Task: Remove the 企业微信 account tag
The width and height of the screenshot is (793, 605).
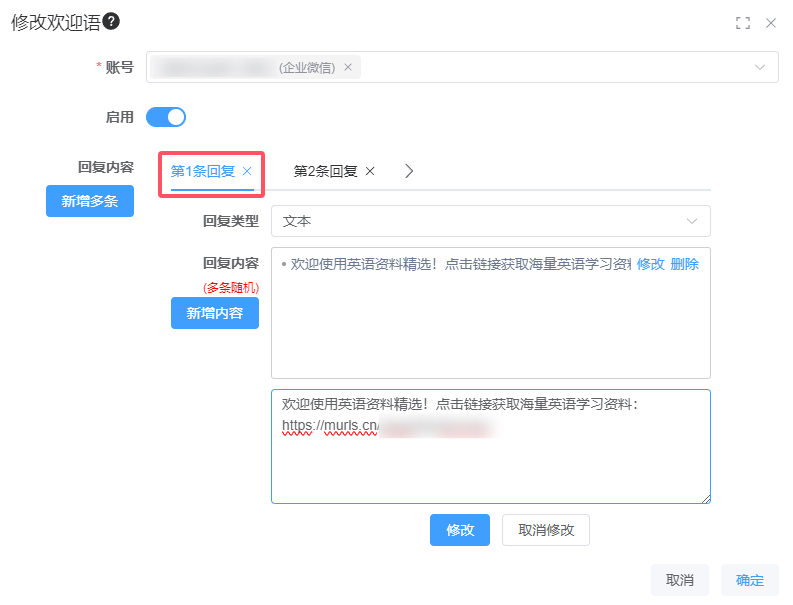Action: click(348, 67)
